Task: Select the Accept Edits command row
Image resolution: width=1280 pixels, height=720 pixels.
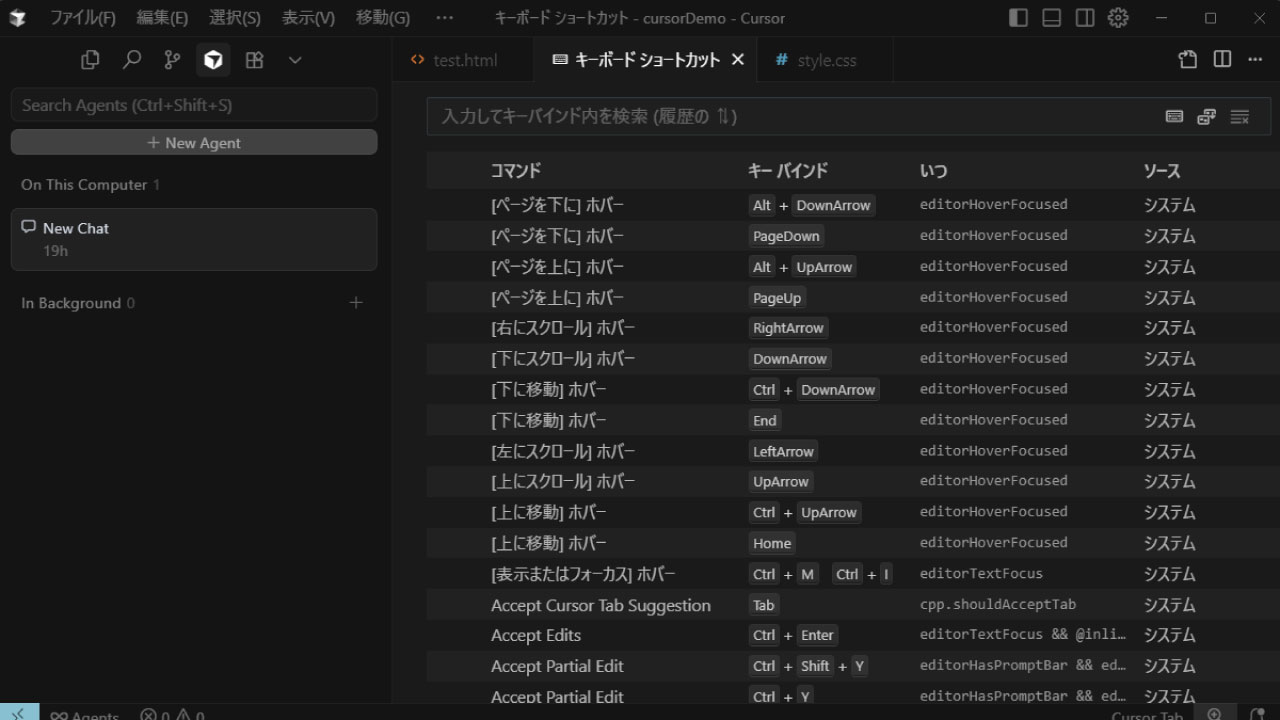Action: (853, 635)
